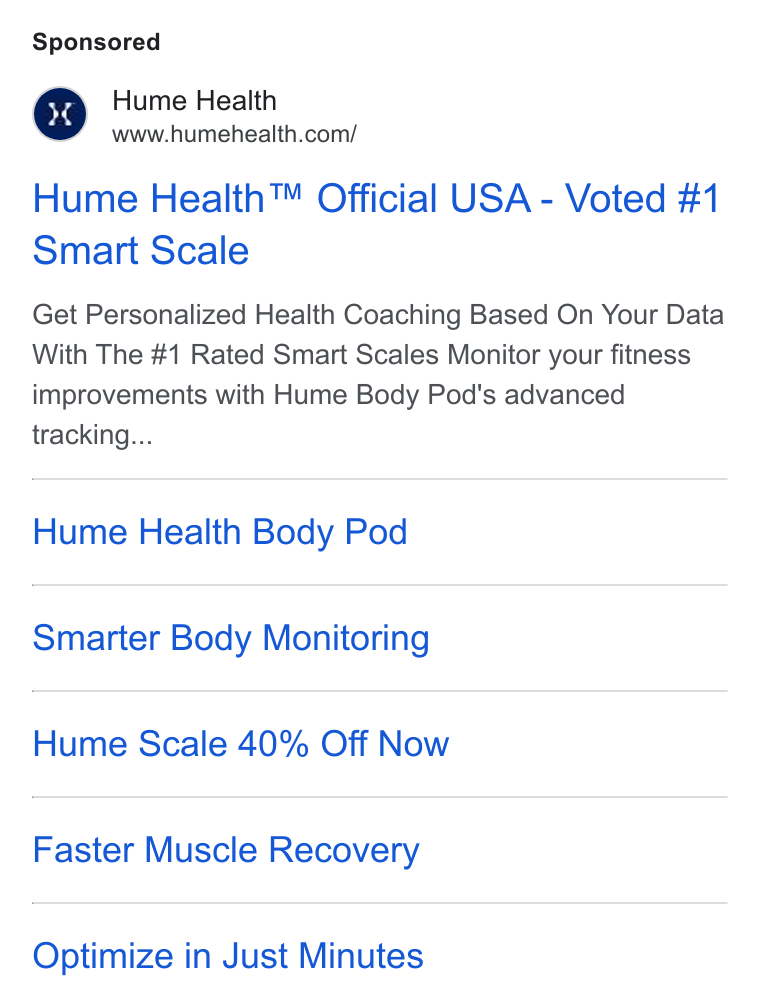
Task: Select the 'Voted #1' part of headline
Action: coord(642,198)
